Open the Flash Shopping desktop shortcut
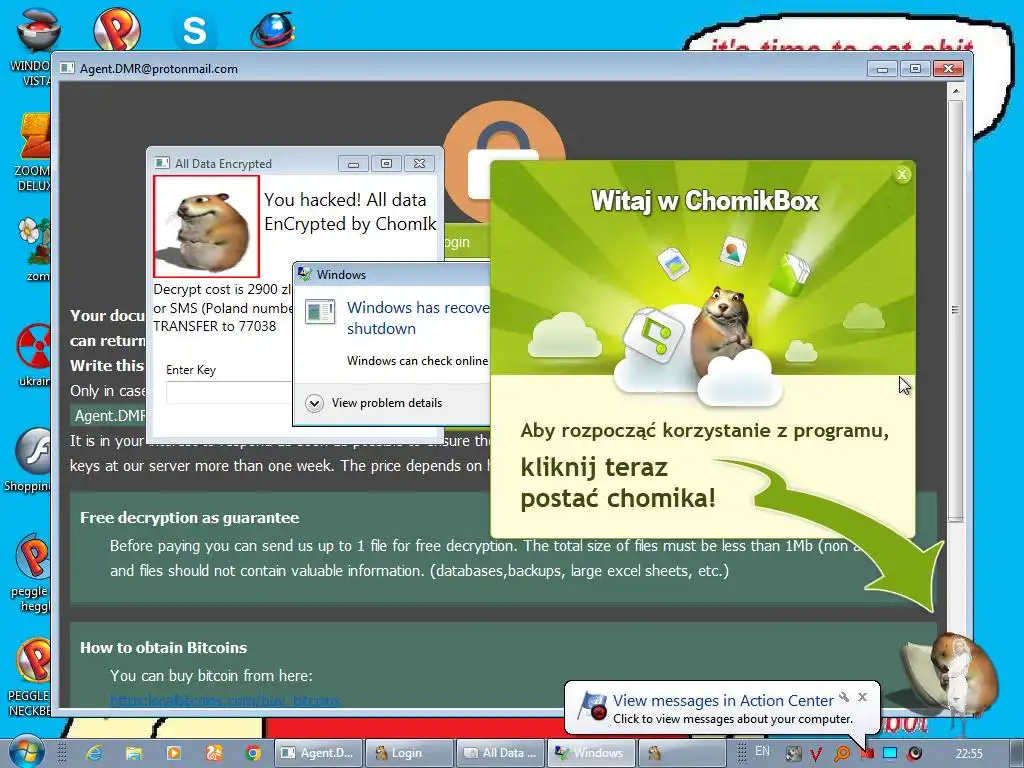The image size is (1024, 768). pos(28,460)
